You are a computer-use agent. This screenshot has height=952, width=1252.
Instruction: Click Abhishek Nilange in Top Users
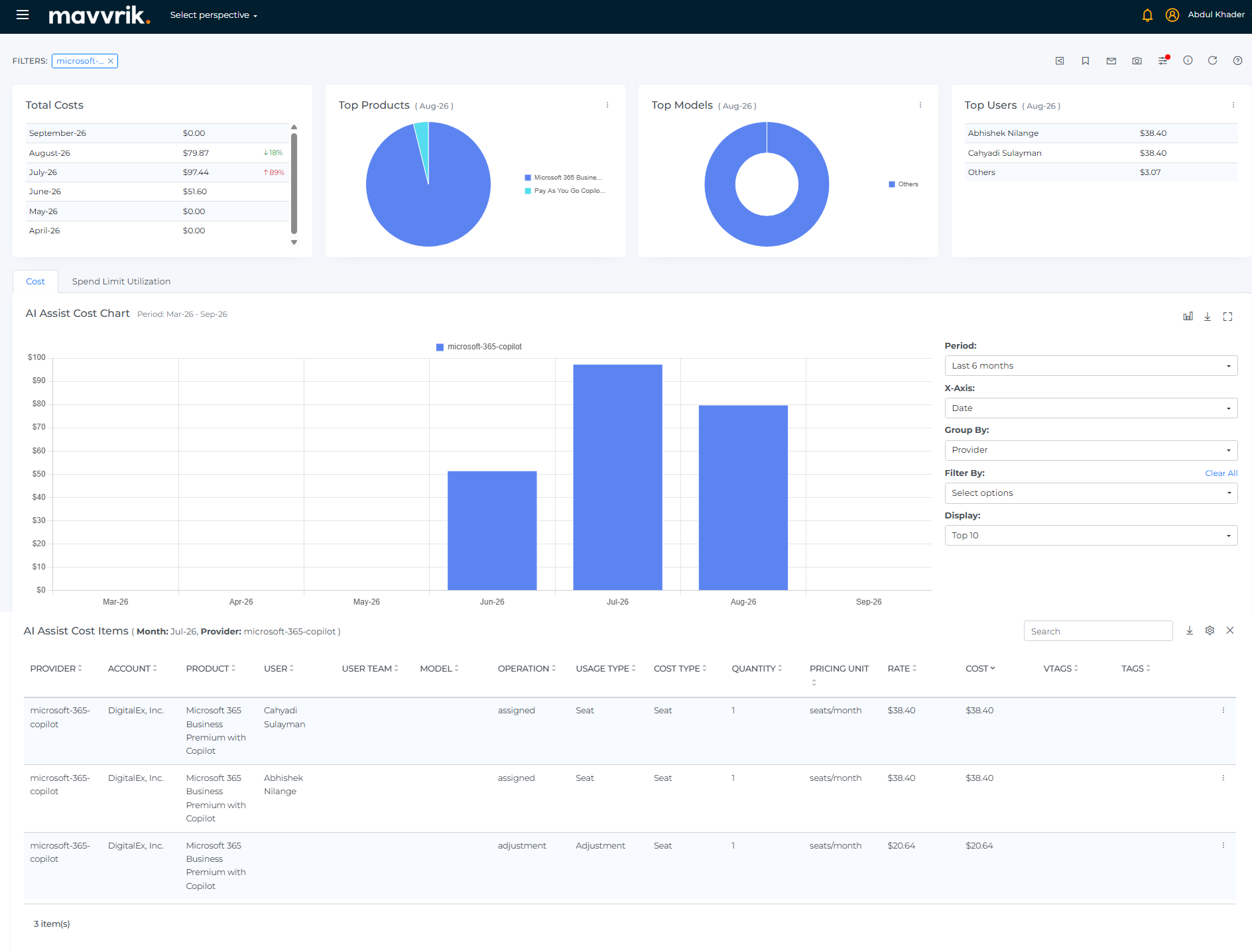tap(1003, 133)
